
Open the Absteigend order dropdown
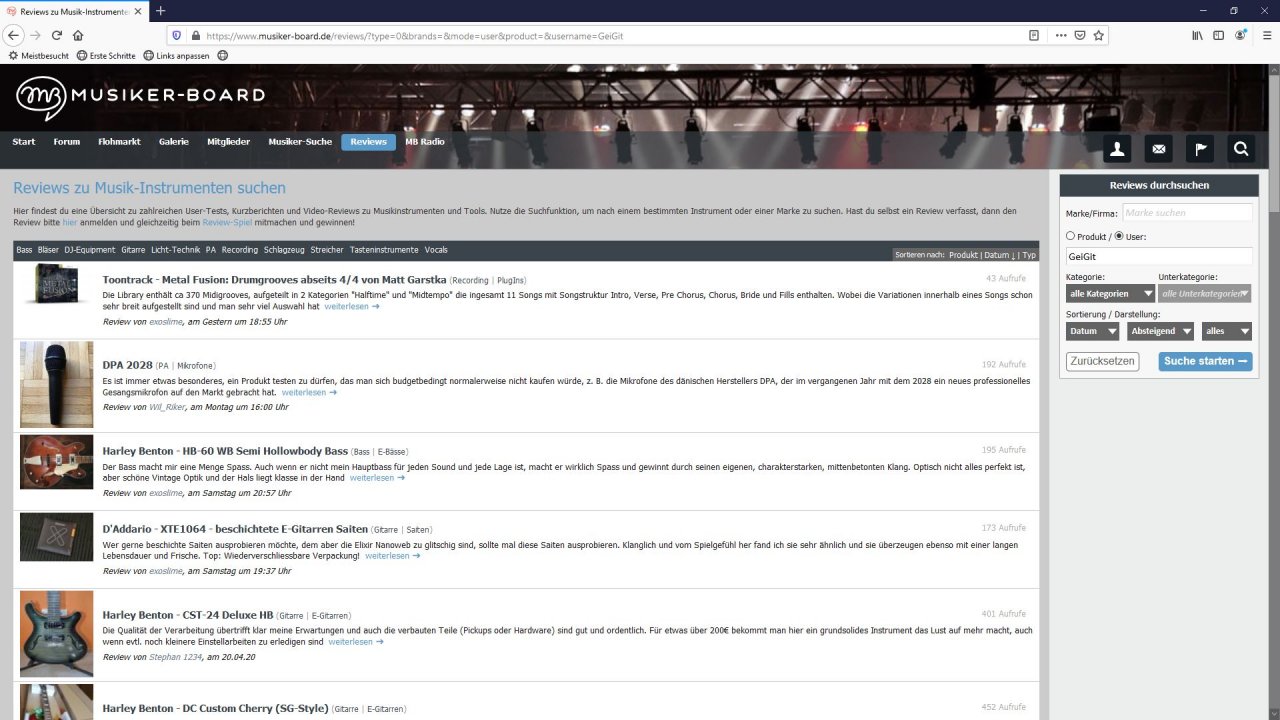(1160, 331)
